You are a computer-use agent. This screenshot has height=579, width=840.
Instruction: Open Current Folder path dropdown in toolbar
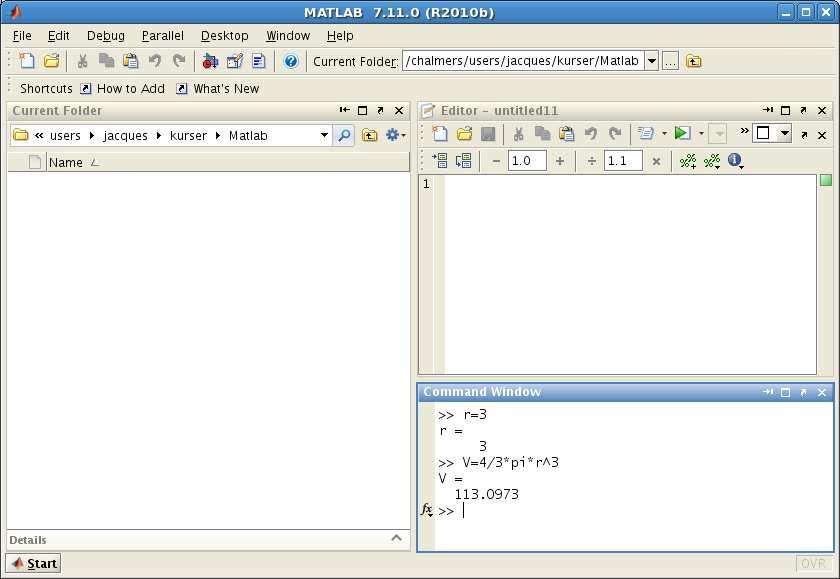point(651,61)
